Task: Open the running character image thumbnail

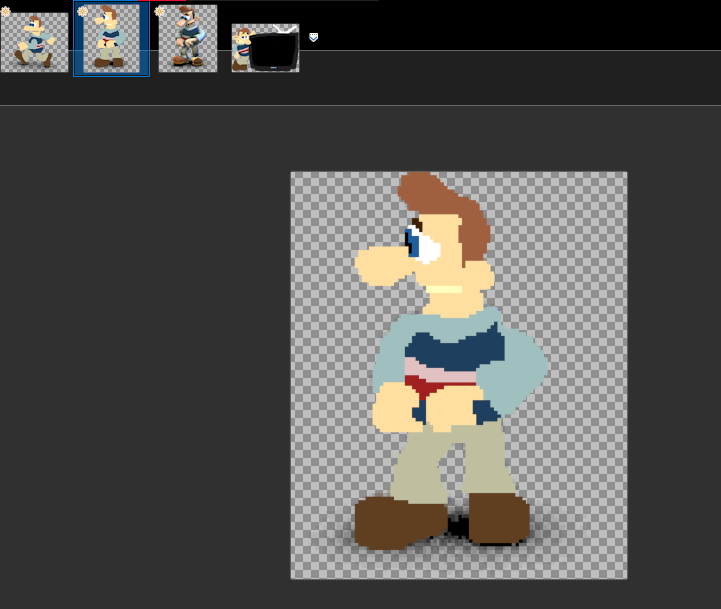Action: coord(34,42)
